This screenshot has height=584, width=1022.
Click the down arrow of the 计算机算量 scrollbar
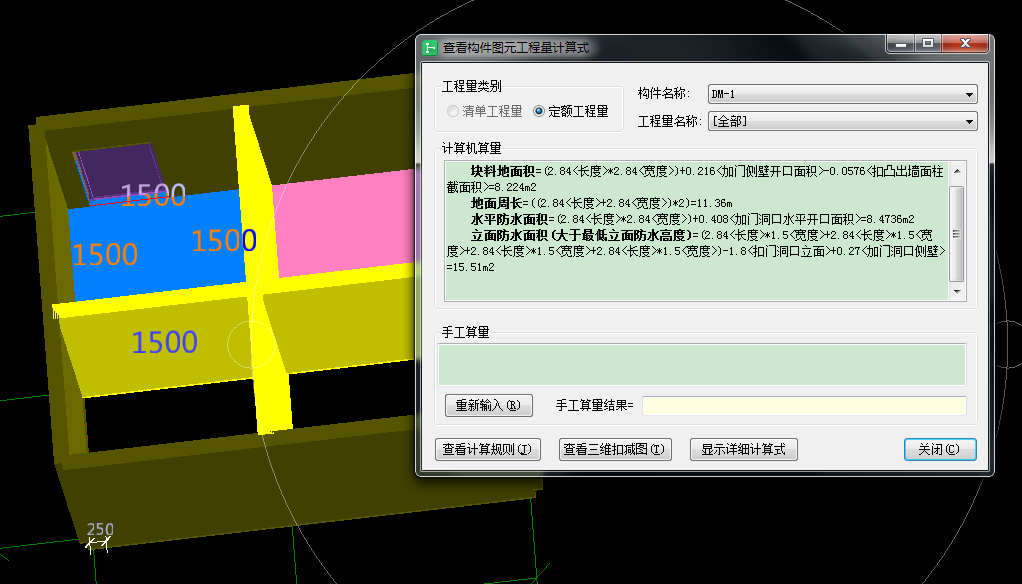(x=957, y=292)
